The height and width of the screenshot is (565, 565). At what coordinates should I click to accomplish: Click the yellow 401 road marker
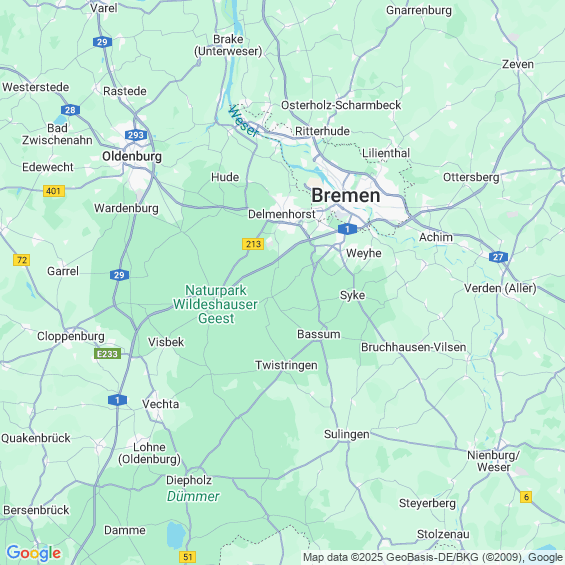(54, 191)
